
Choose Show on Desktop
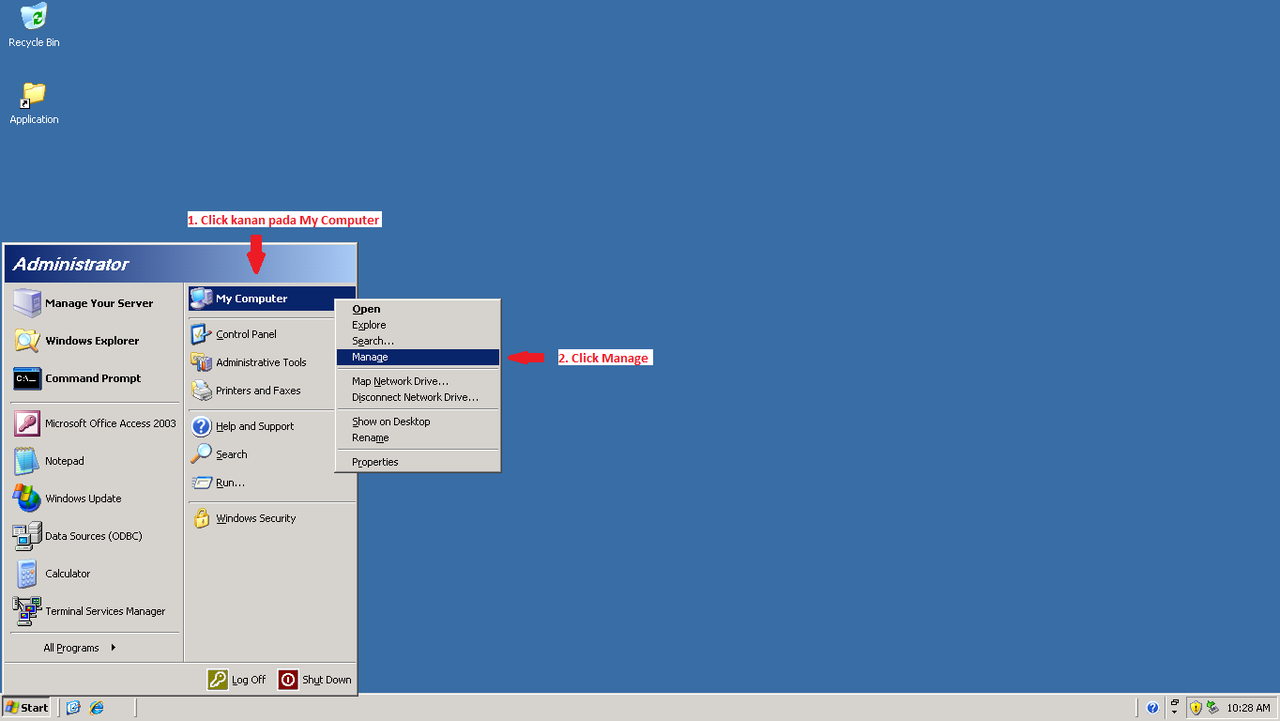[417, 421]
